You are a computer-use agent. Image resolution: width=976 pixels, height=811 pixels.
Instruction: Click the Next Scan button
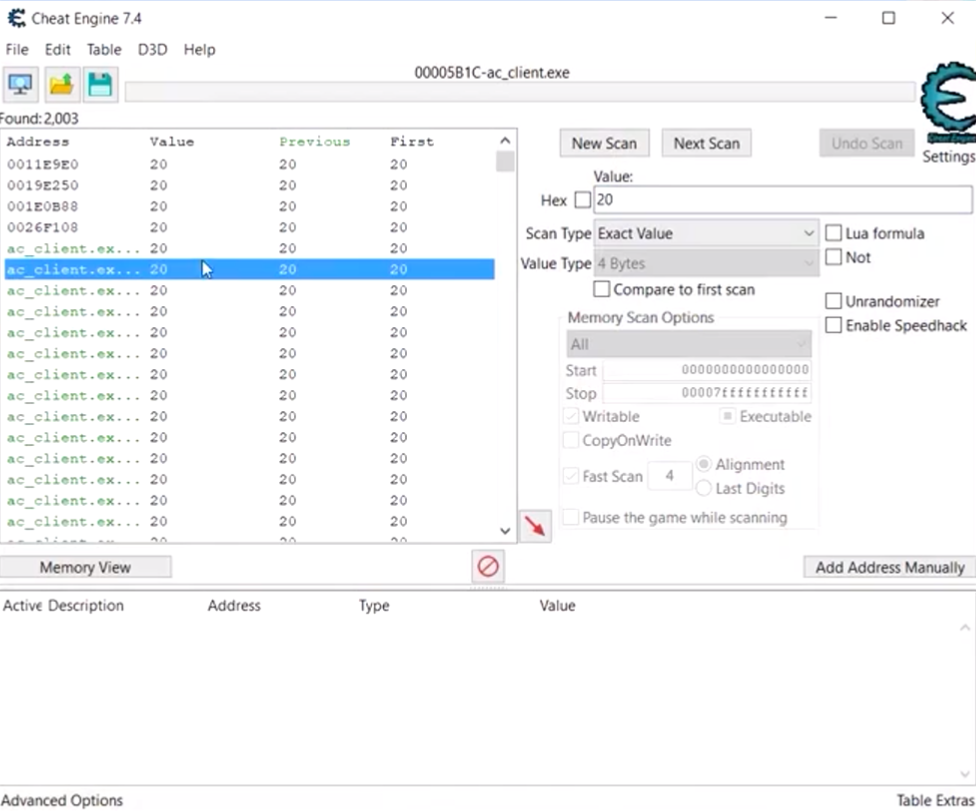[x=706, y=143]
